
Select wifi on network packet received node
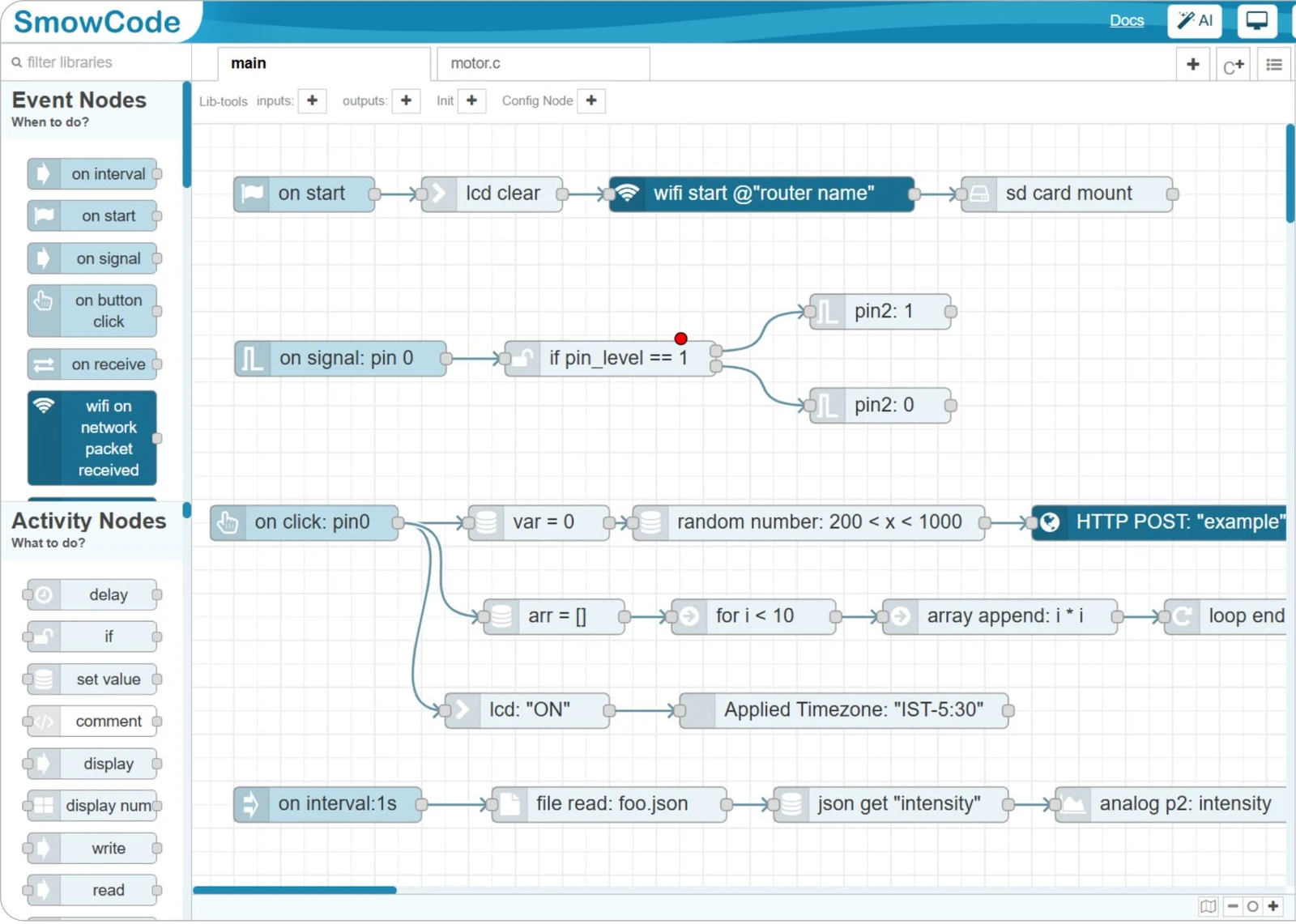(92, 438)
